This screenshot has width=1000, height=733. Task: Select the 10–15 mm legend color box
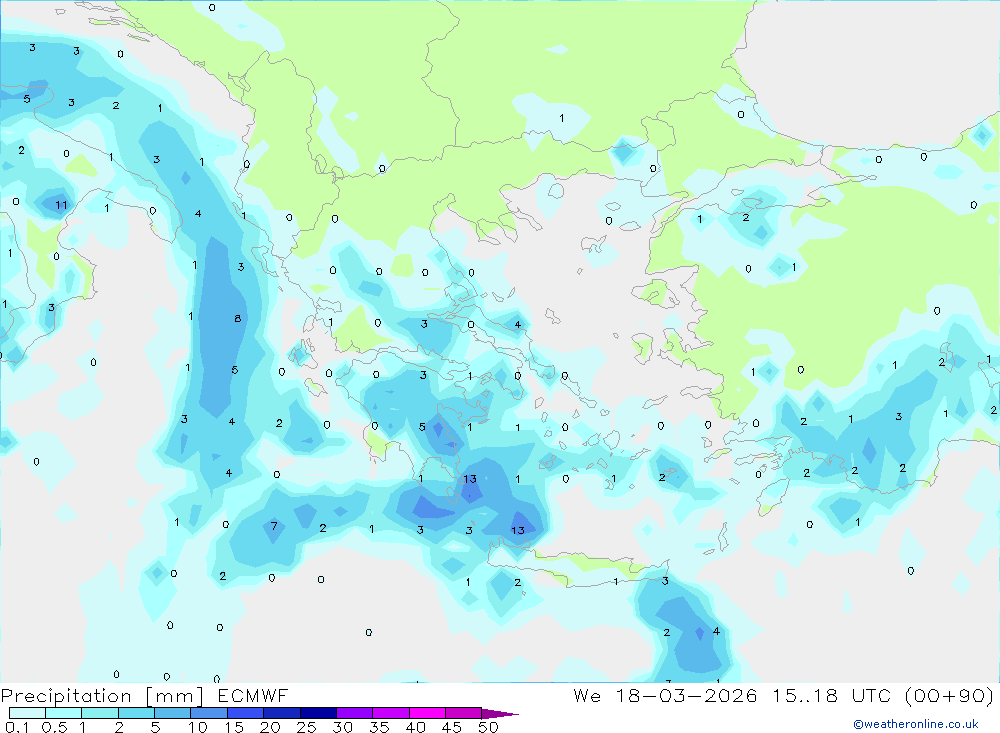click(x=209, y=713)
